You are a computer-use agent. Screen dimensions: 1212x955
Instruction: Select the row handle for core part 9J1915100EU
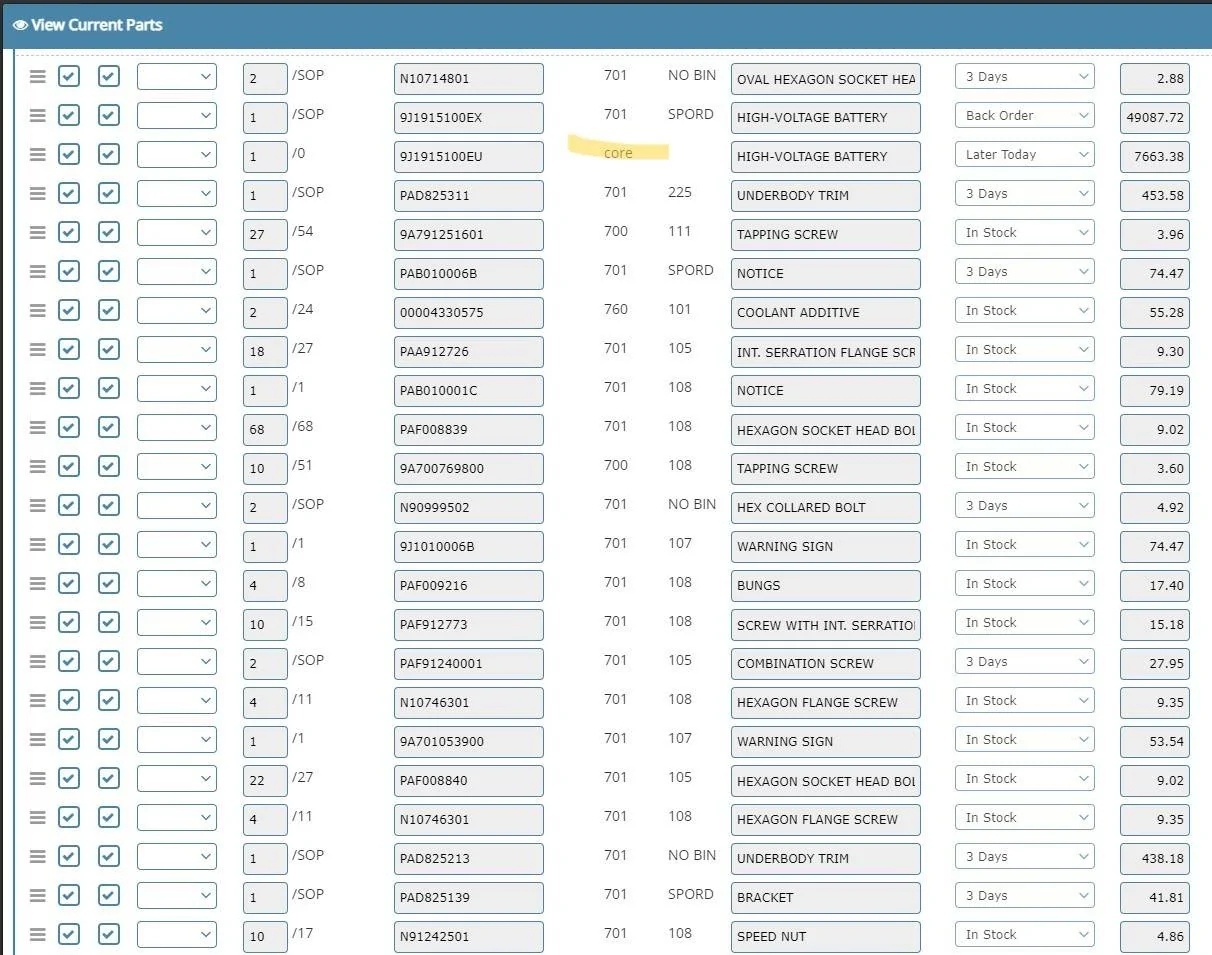(38, 155)
